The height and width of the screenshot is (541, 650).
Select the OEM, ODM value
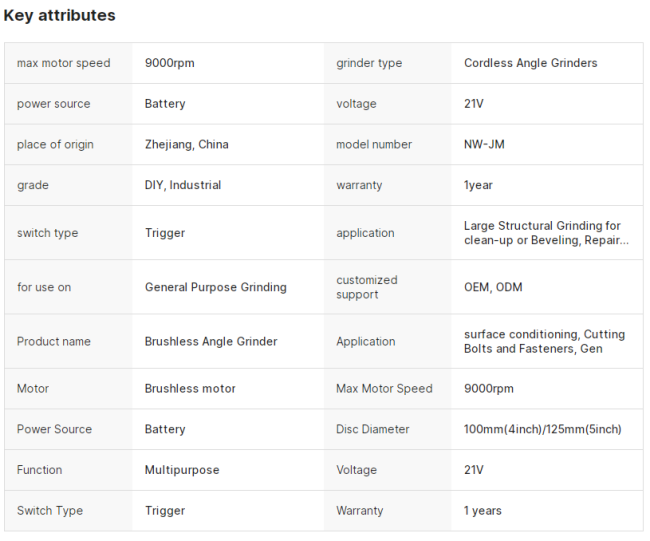click(x=493, y=287)
